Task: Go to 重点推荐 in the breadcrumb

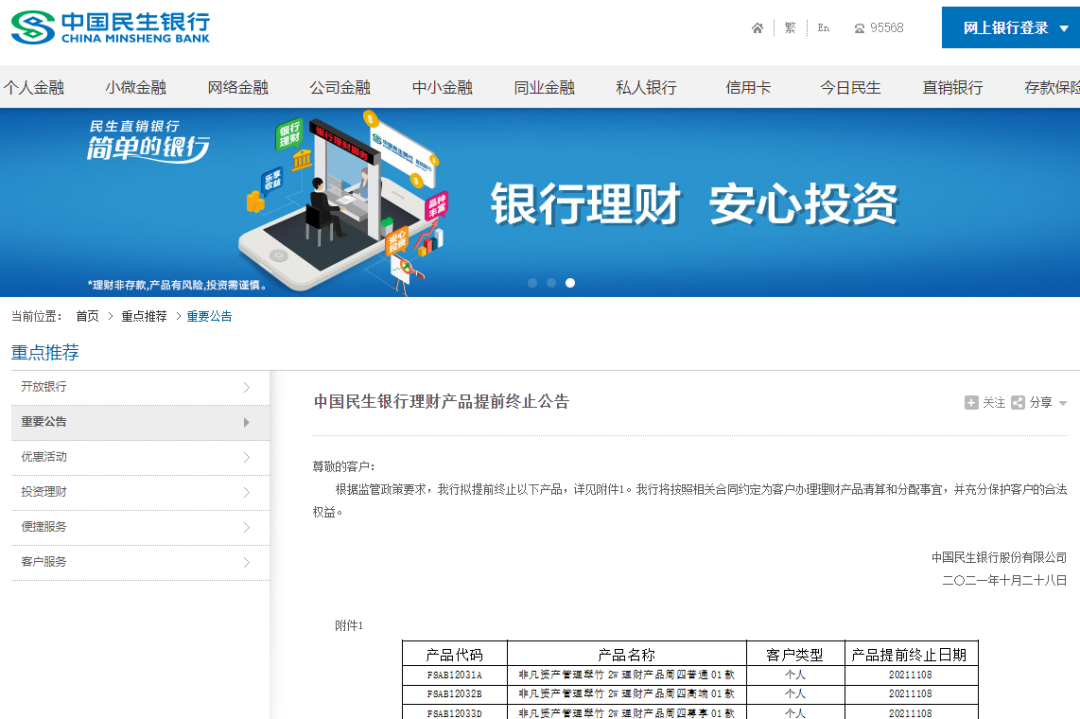Action: point(144,316)
